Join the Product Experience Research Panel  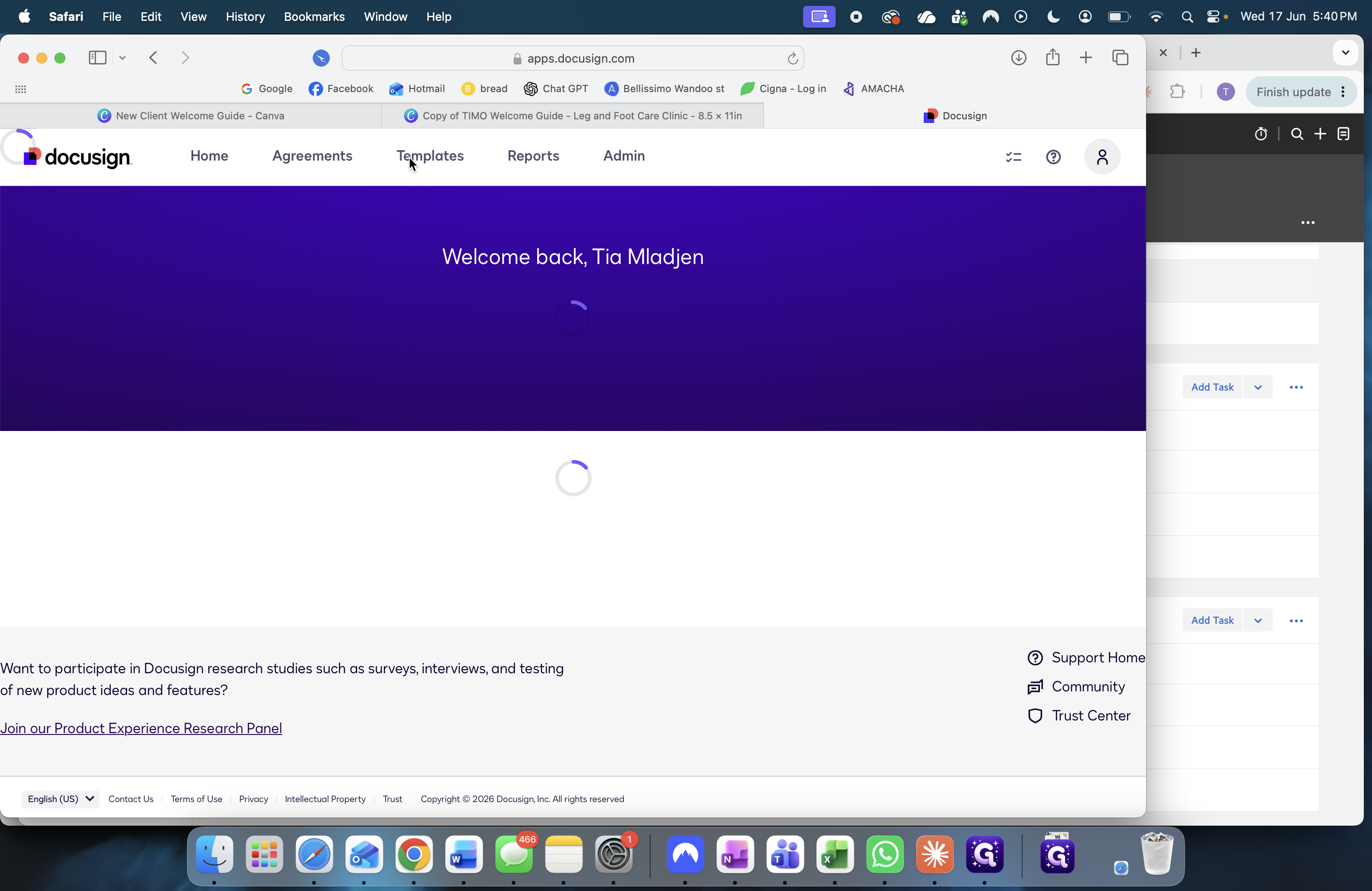pyautogui.click(x=141, y=728)
